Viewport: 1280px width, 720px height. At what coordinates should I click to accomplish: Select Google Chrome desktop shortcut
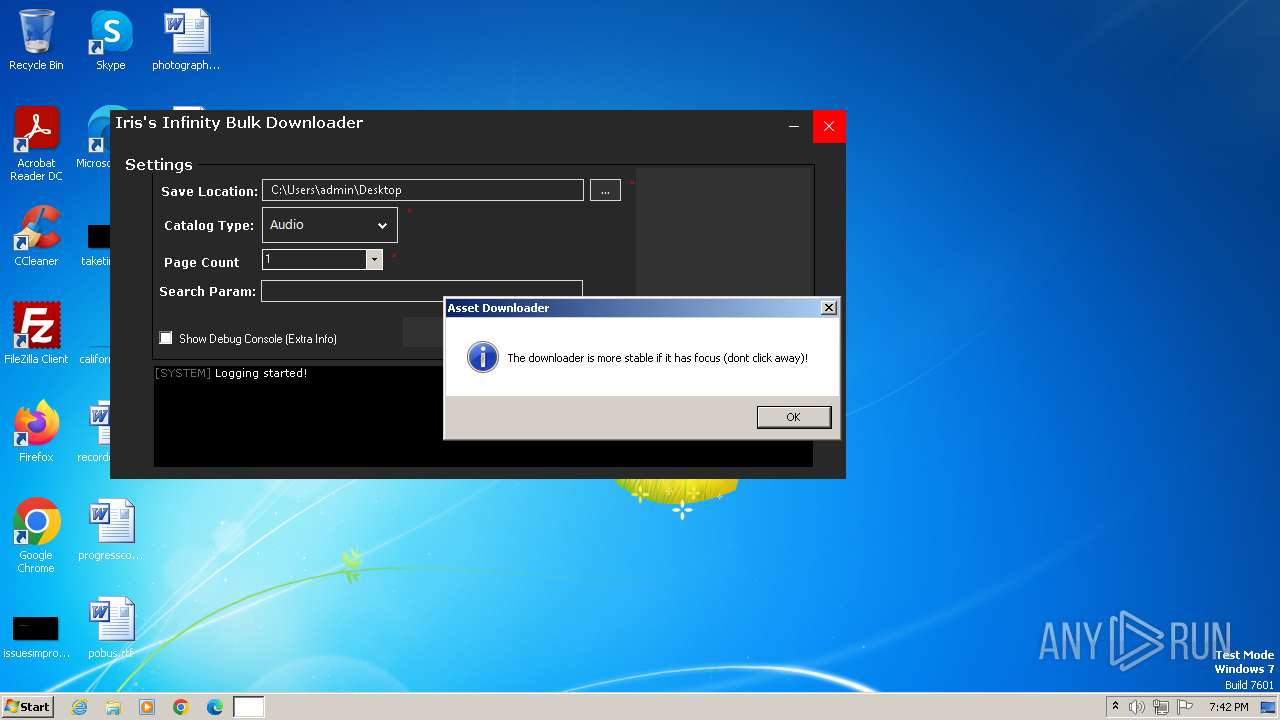click(36, 536)
